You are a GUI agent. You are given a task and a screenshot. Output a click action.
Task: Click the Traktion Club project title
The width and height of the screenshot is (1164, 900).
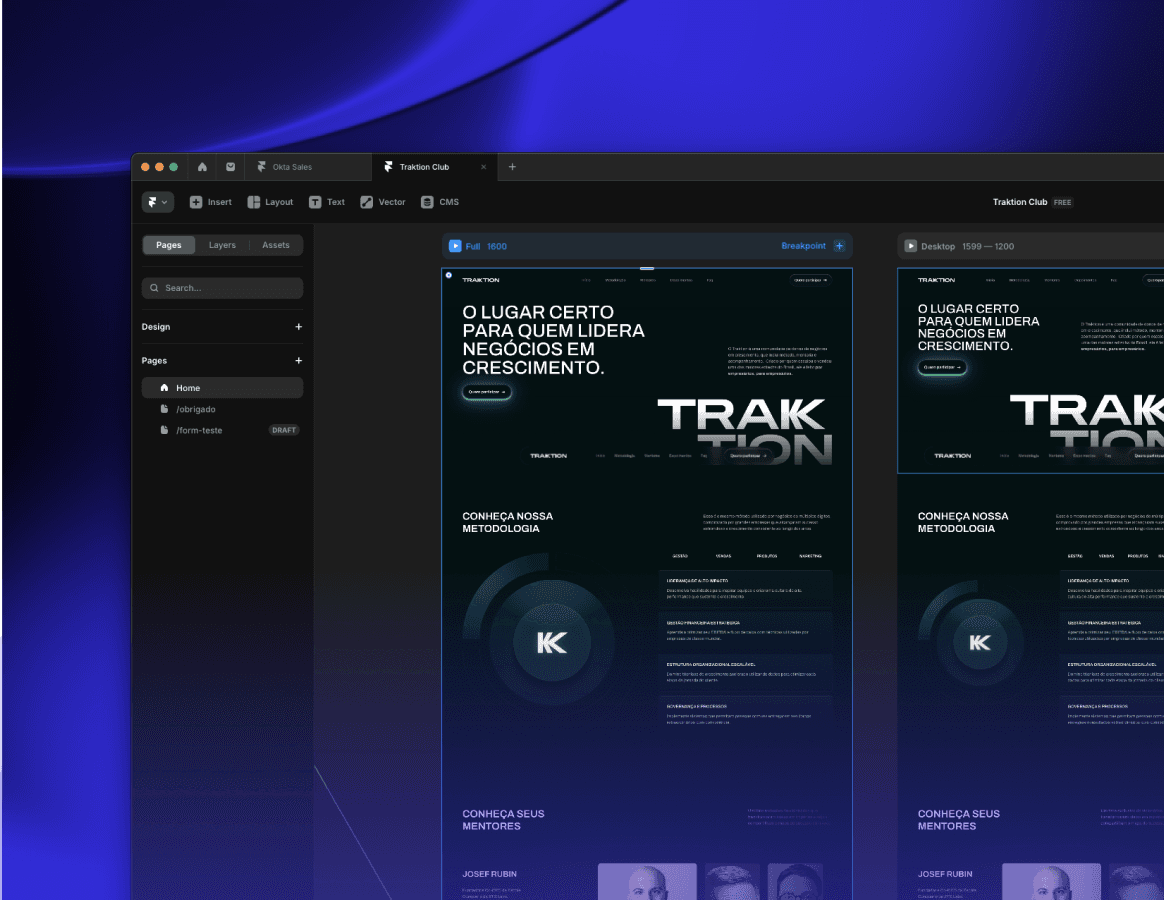coord(1020,202)
